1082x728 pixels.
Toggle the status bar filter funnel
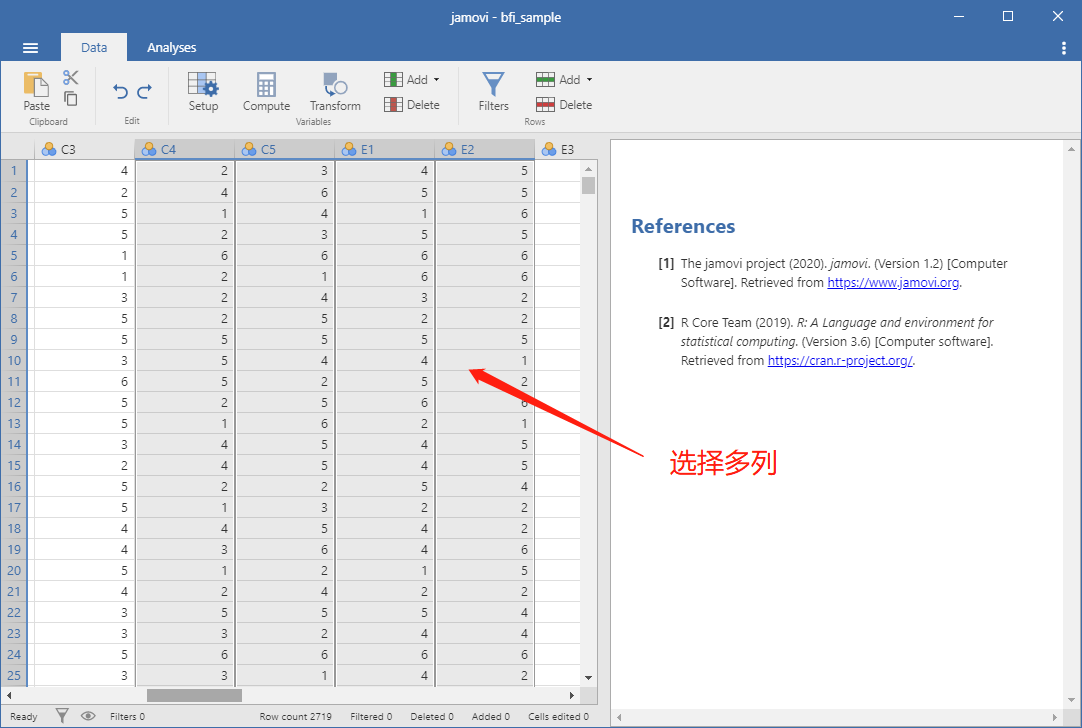click(x=62, y=716)
